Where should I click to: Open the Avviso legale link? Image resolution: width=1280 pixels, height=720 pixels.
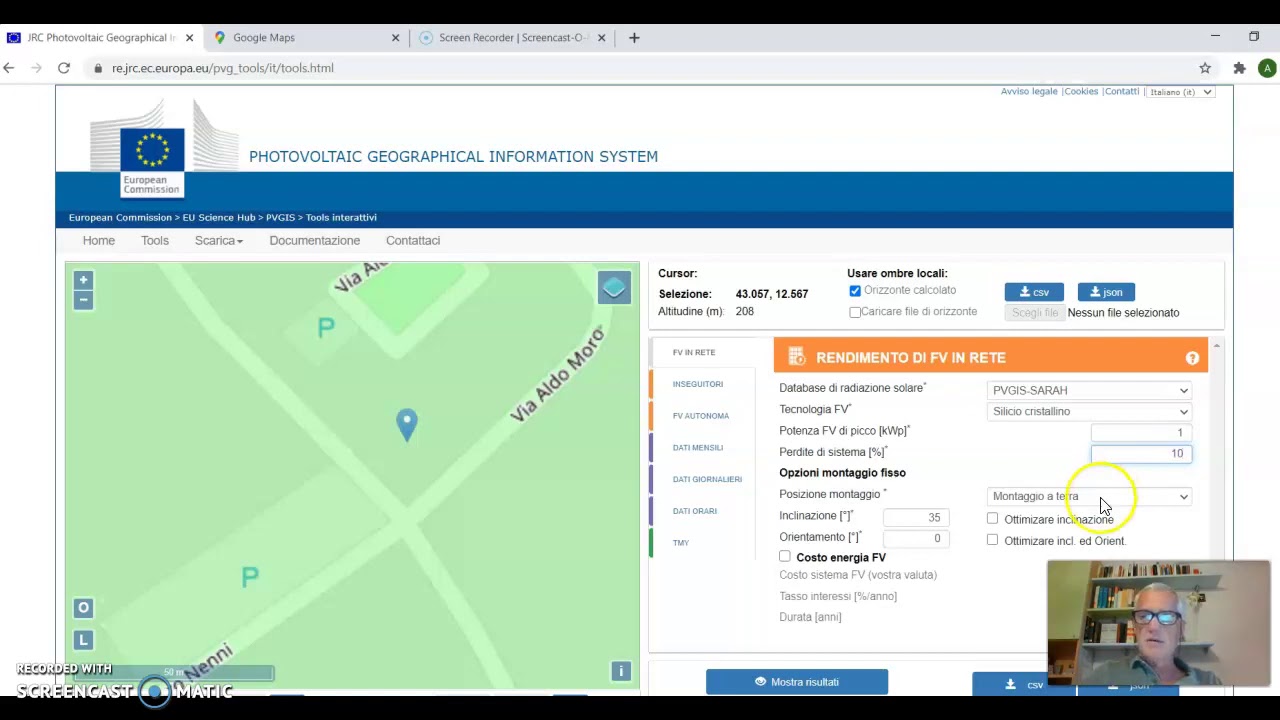tap(1029, 91)
